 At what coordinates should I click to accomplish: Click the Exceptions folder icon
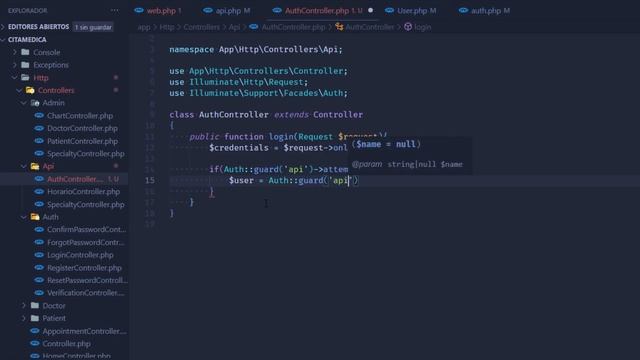[x=25, y=65]
